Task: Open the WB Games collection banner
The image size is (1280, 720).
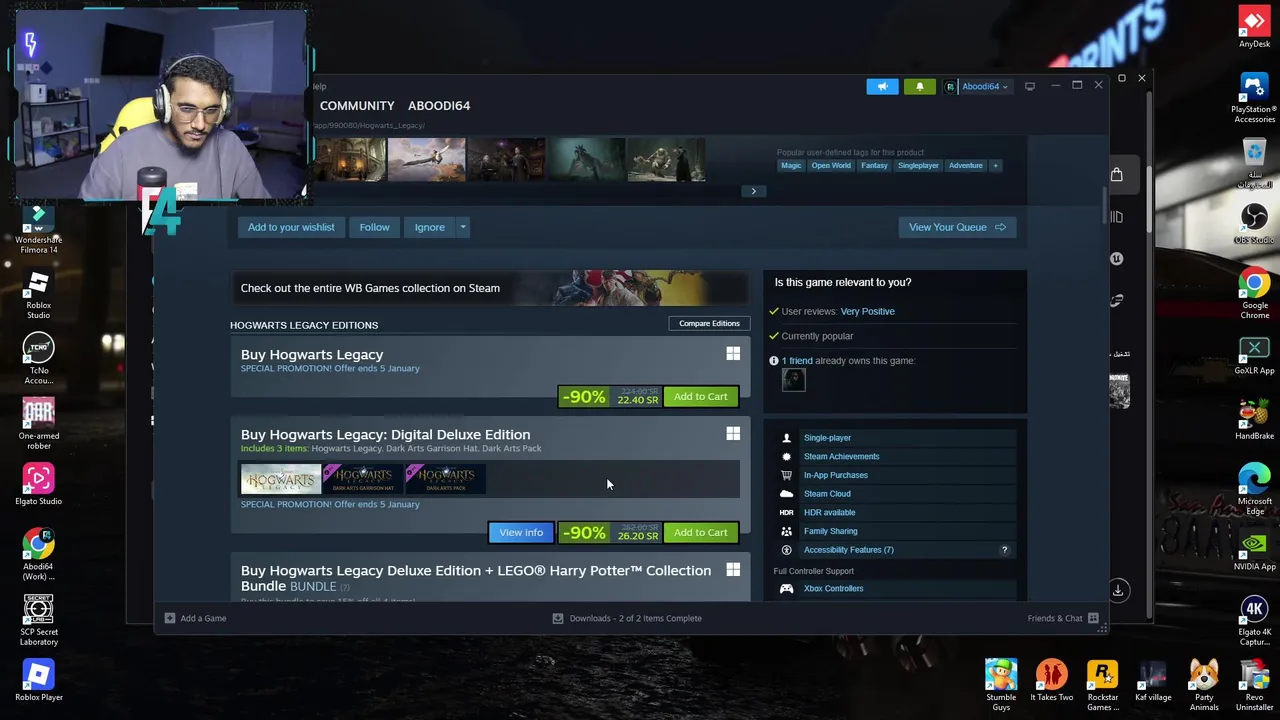Action: coord(490,288)
